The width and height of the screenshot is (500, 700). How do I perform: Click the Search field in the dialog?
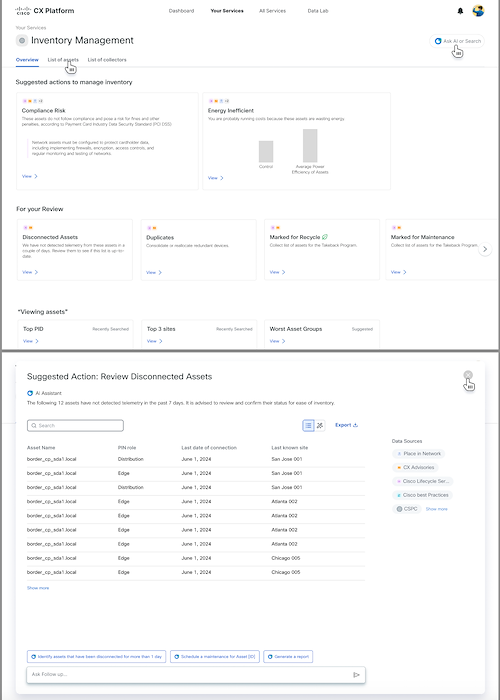[75, 426]
